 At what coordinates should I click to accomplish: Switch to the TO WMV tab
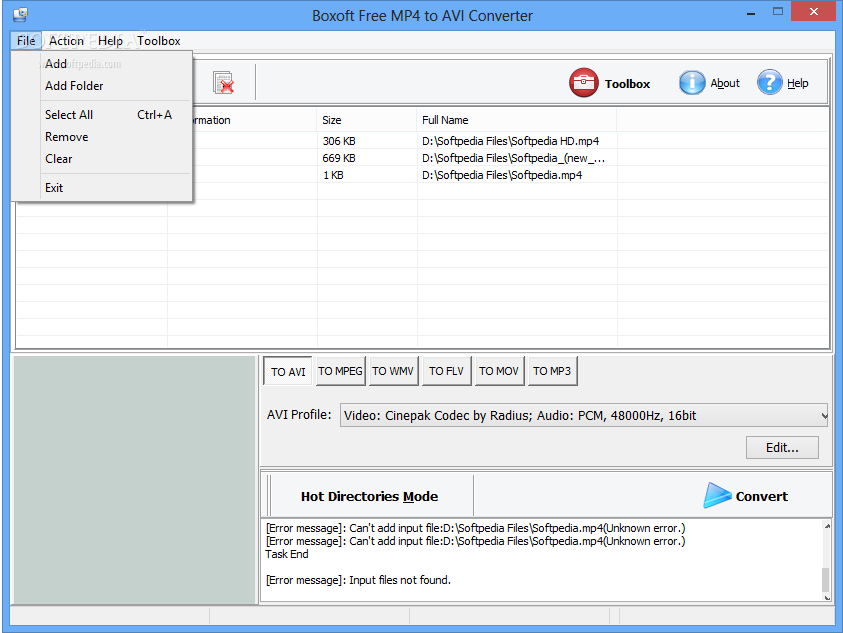(x=393, y=371)
